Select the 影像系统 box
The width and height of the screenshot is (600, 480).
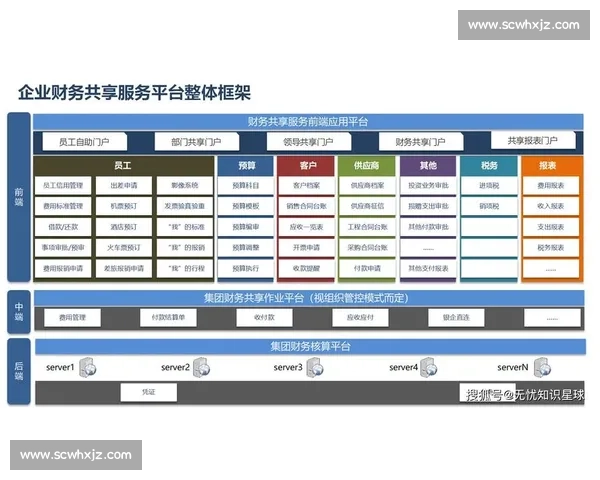coord(185,186)
